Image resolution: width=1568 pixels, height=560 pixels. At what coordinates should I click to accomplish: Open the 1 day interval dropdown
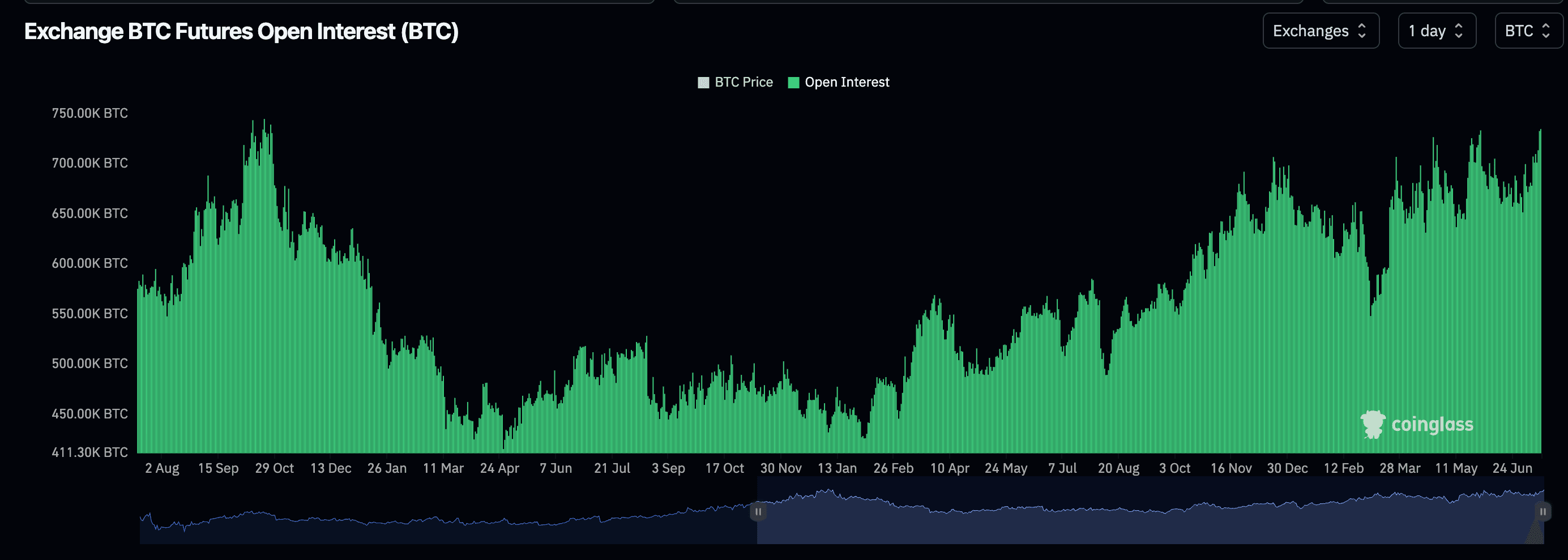(x=1436, y=31)
